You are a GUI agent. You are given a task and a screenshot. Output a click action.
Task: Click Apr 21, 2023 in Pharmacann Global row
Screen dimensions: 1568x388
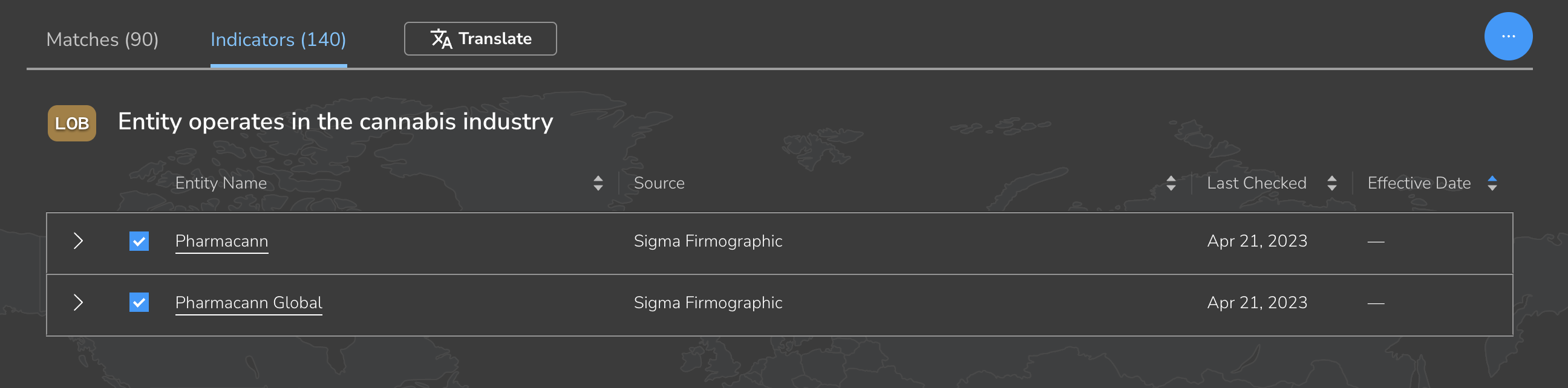[x=1256, y=302]
